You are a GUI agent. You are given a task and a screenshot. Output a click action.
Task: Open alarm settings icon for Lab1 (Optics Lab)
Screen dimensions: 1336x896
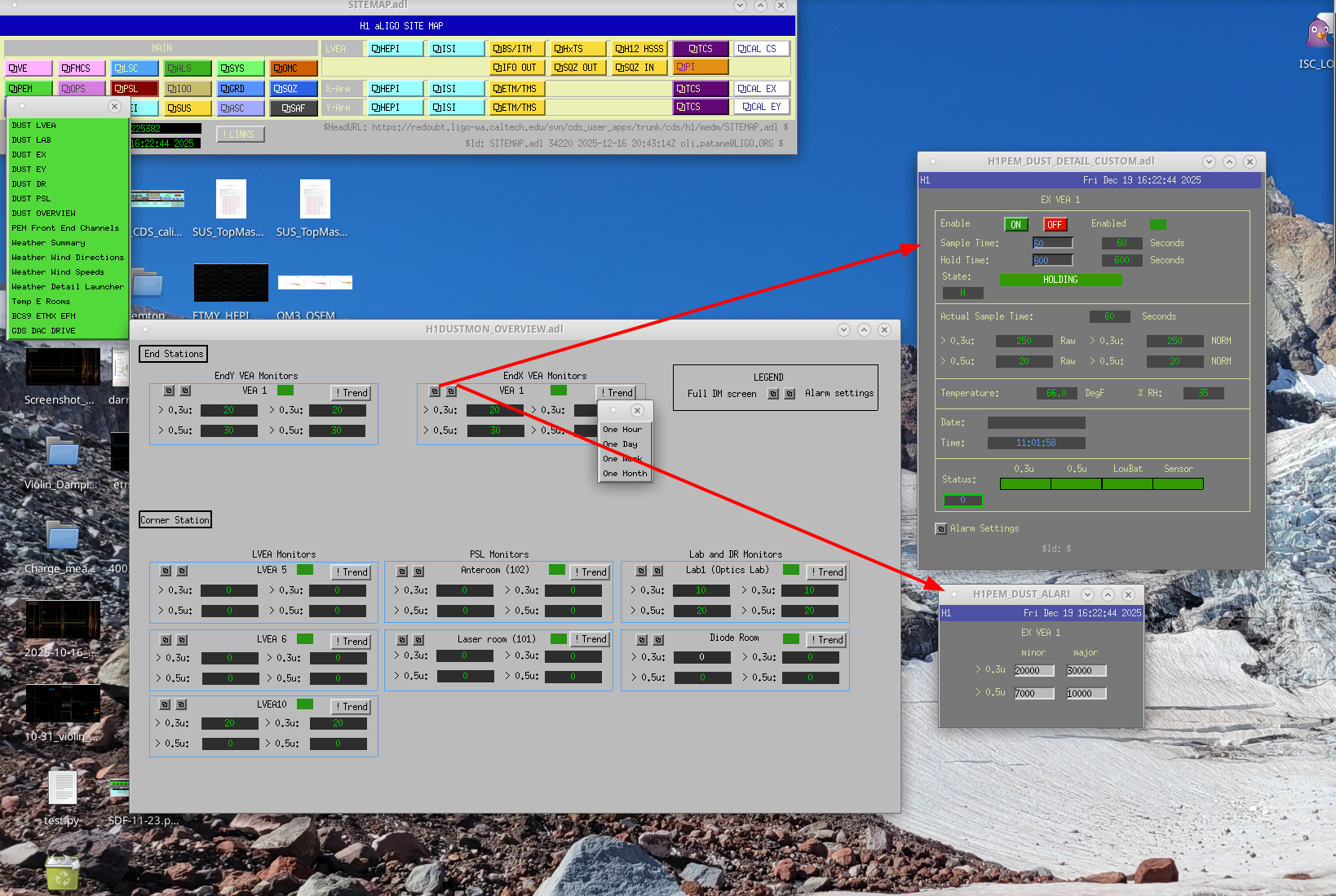pos(658,572)
